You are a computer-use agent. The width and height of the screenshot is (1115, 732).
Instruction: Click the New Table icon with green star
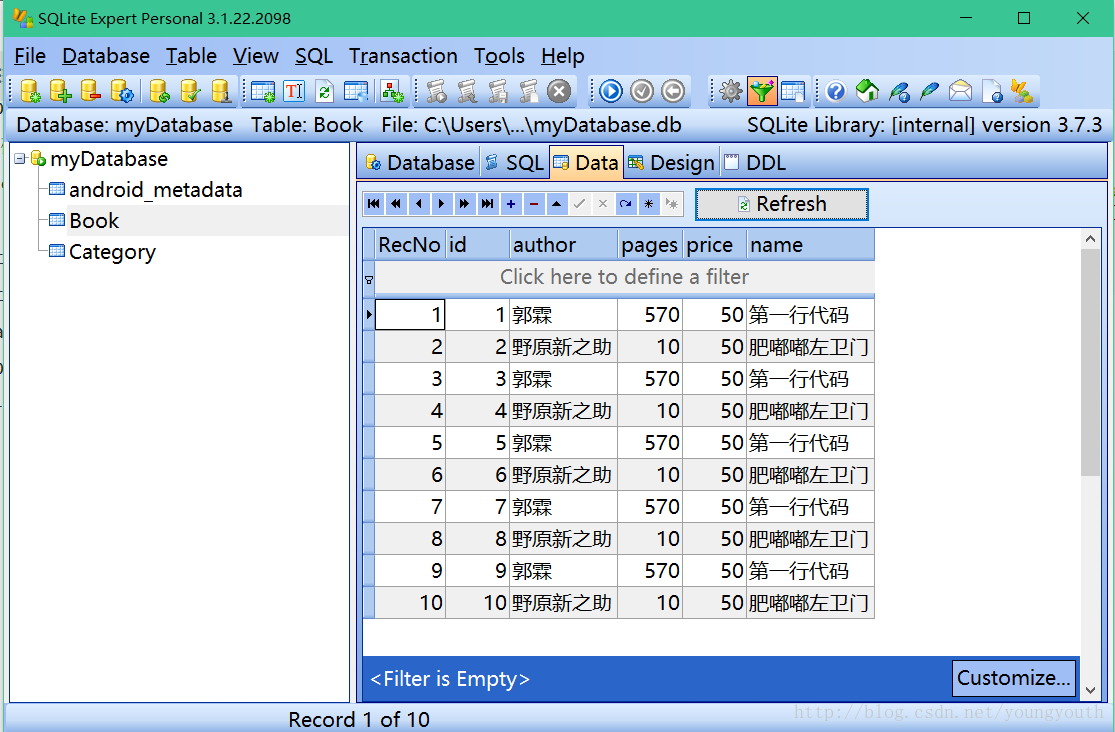click(x=262, y=91)
